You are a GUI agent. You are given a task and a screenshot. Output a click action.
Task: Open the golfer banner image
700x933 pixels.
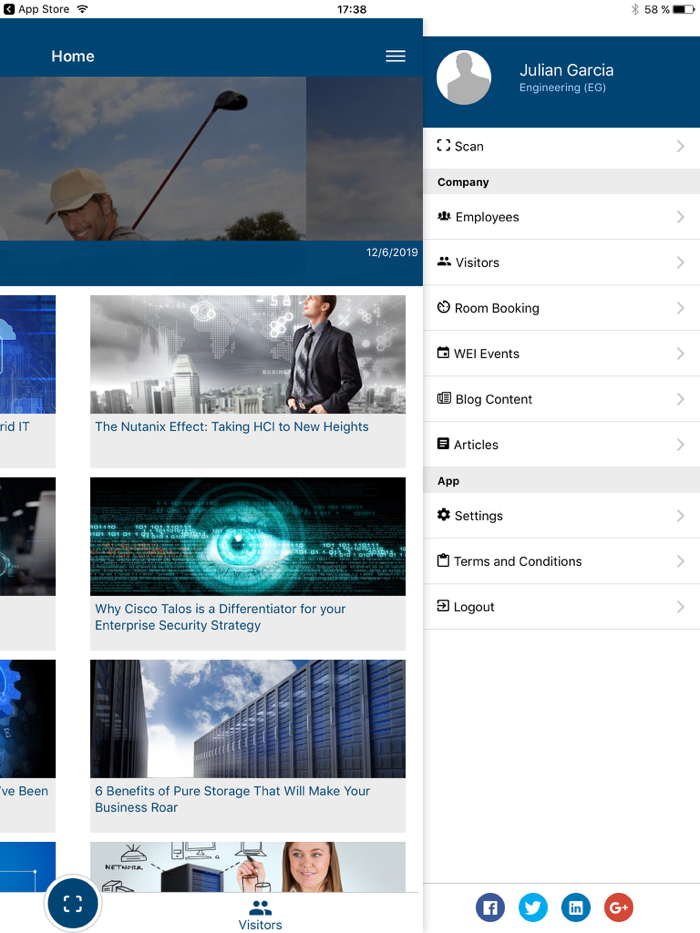pyautogui.click(x=153, y=158)
